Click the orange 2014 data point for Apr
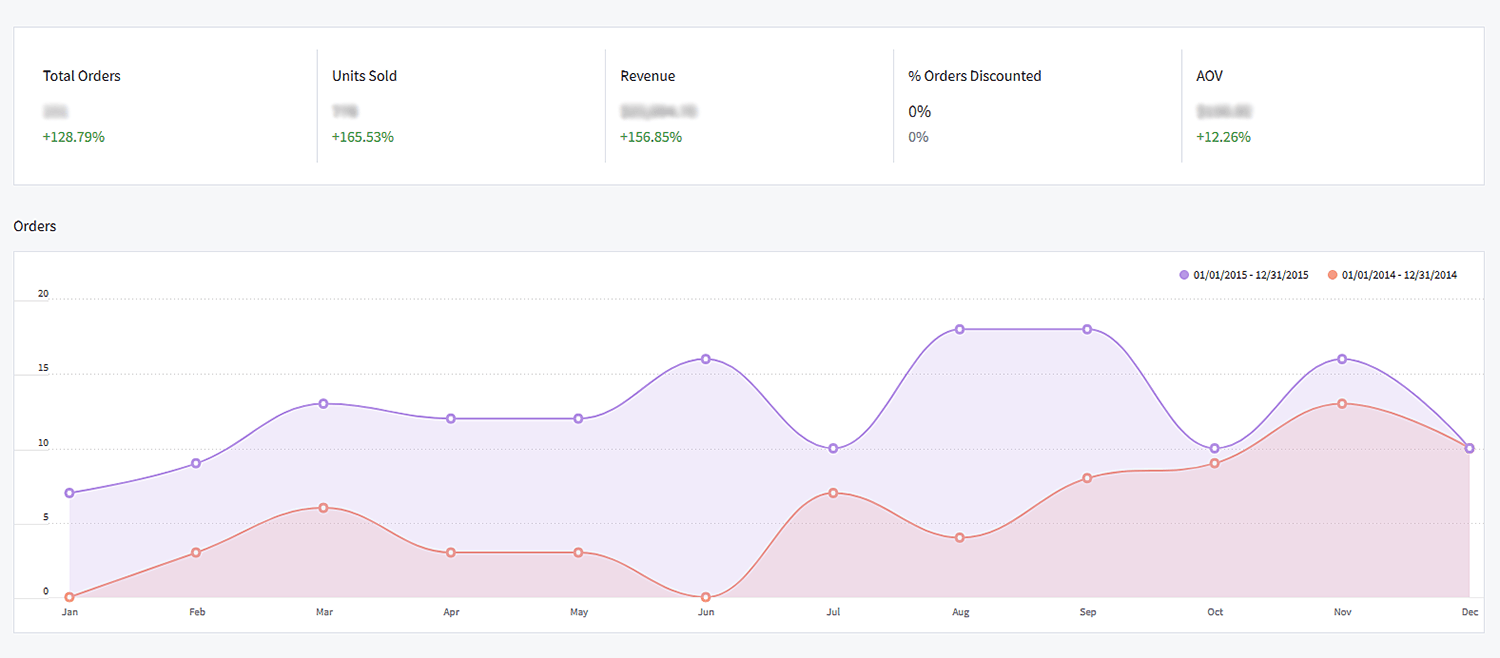This screenshot has height=658, width=1500. coord(451,552)
